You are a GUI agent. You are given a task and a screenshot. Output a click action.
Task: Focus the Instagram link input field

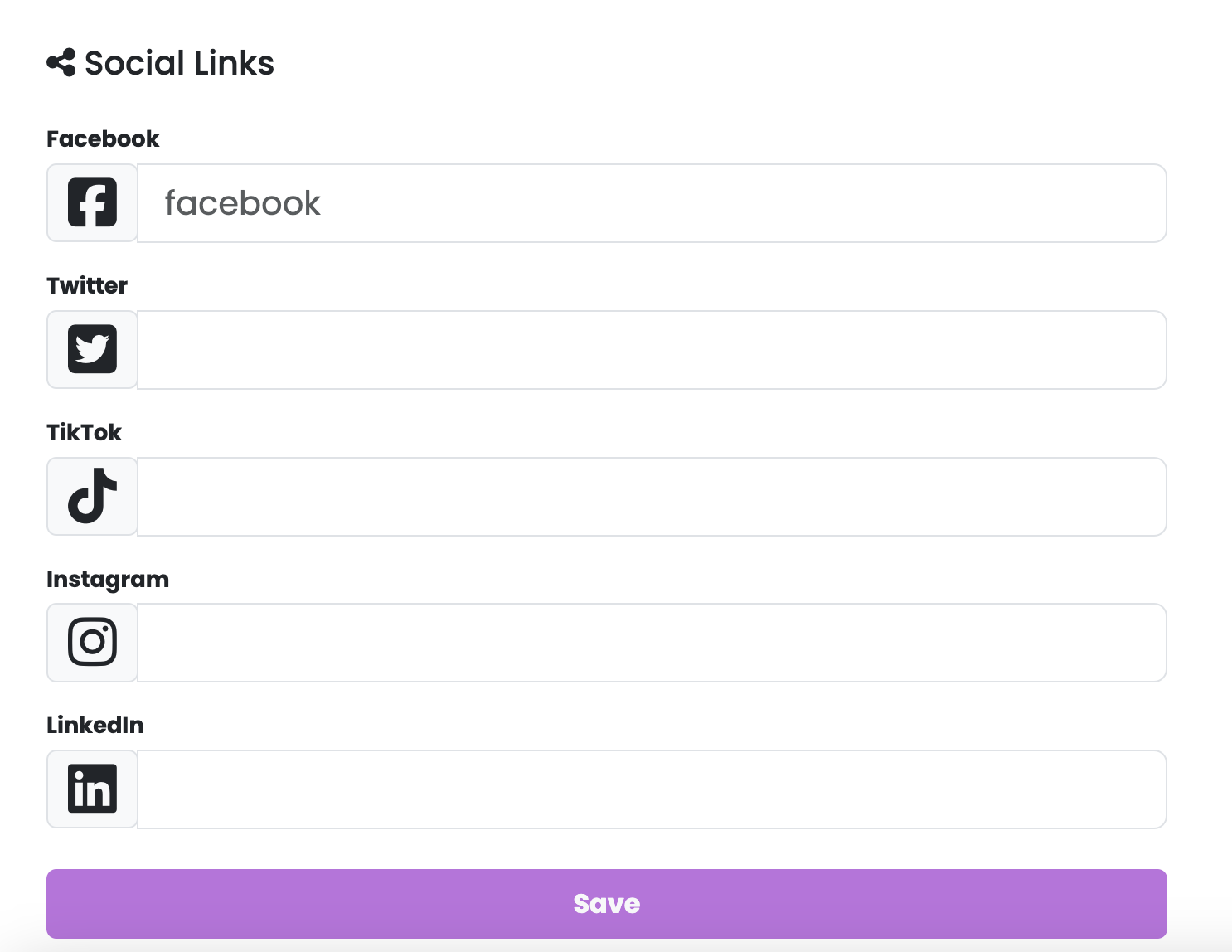[x=652, y=643]
